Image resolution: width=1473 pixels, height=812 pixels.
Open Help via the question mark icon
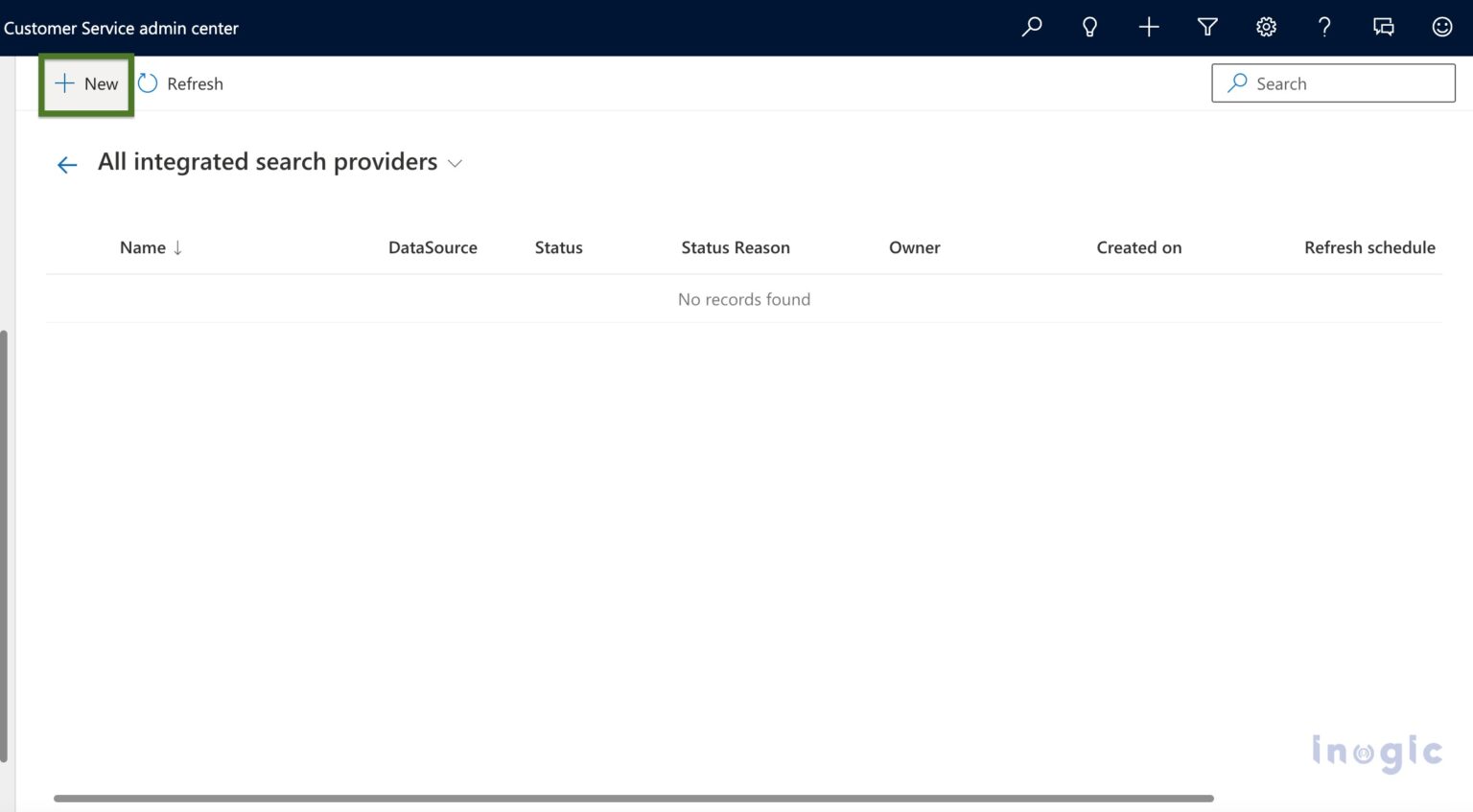click(1324, 27)
